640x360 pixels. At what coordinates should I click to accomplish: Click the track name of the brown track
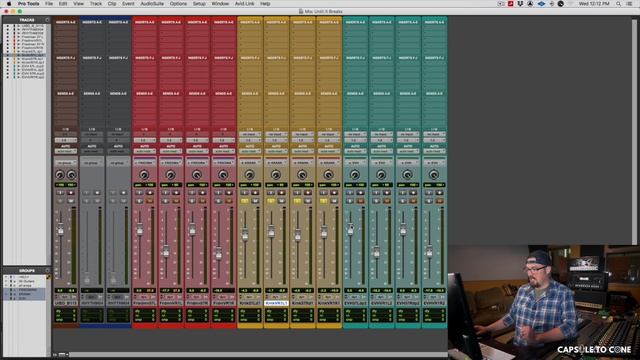click(x=66, y=303)
